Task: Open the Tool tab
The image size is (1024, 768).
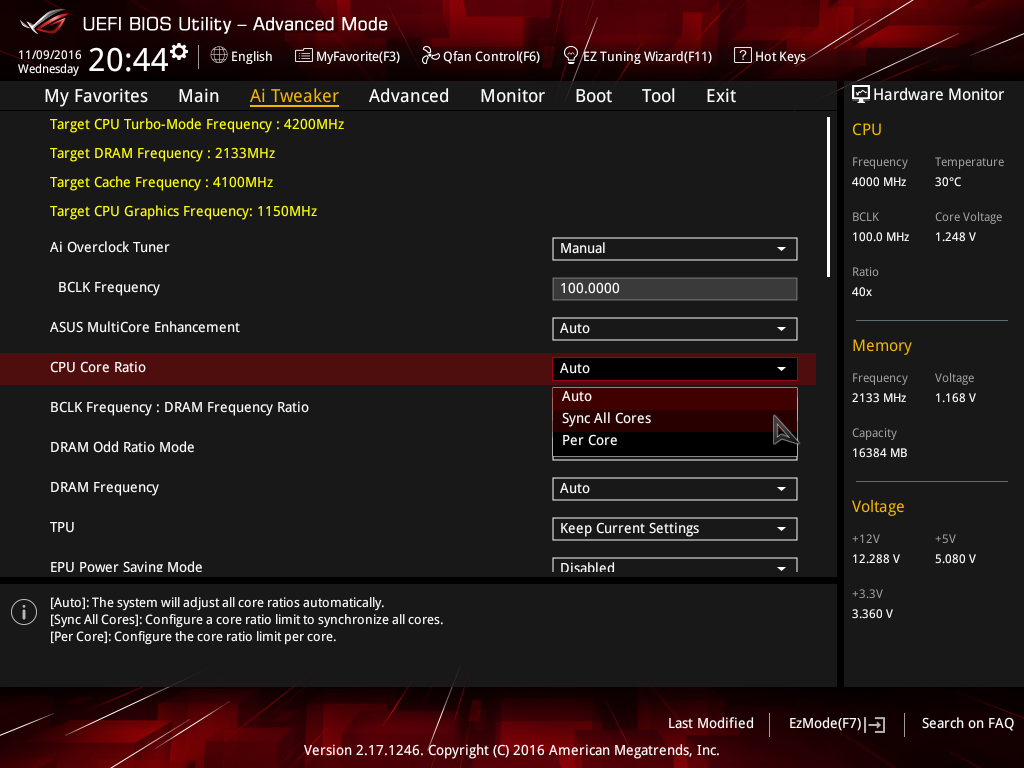Action: click(x=658, y=96)
